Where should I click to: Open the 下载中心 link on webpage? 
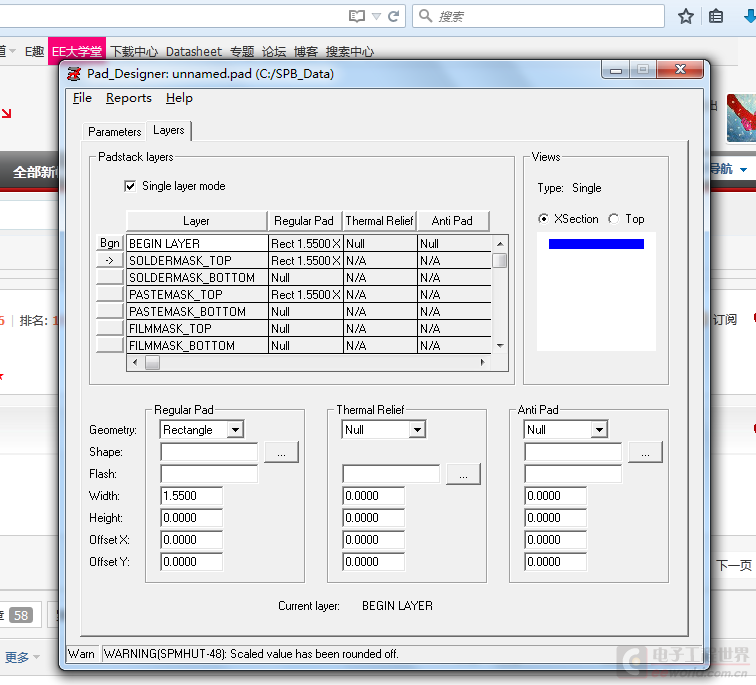click(134, 52)
